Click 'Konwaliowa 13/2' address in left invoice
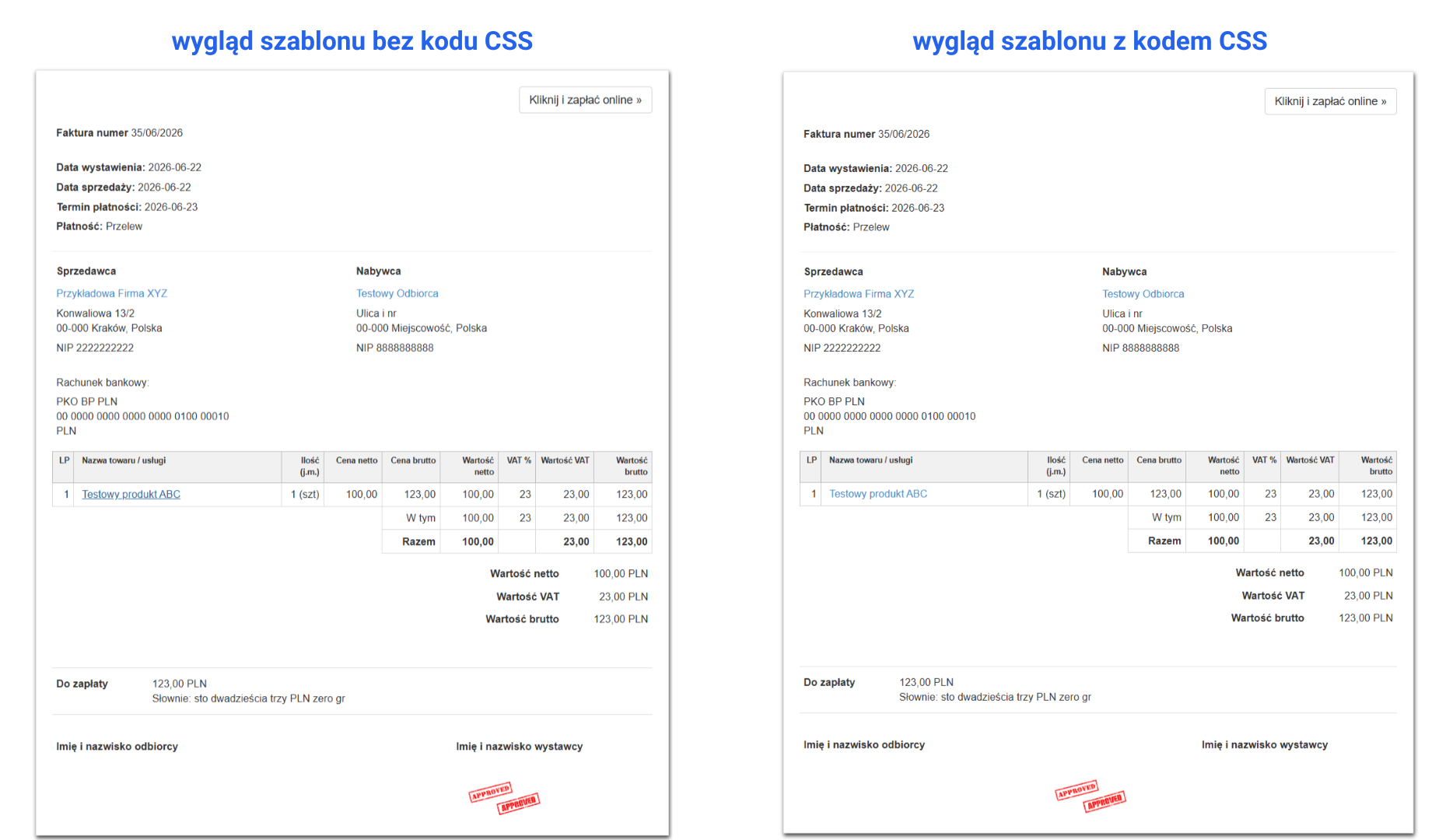The width and height of the screenshot is (1453, 840). tap(95, 313)
